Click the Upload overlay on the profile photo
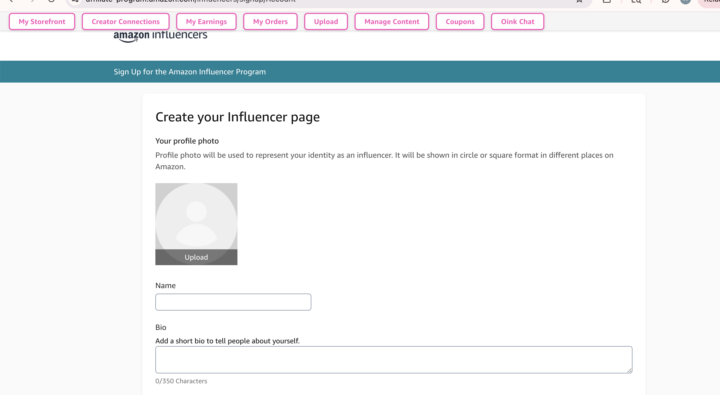The width and height of the screenshot is (720, 395). tap(196, 257)
